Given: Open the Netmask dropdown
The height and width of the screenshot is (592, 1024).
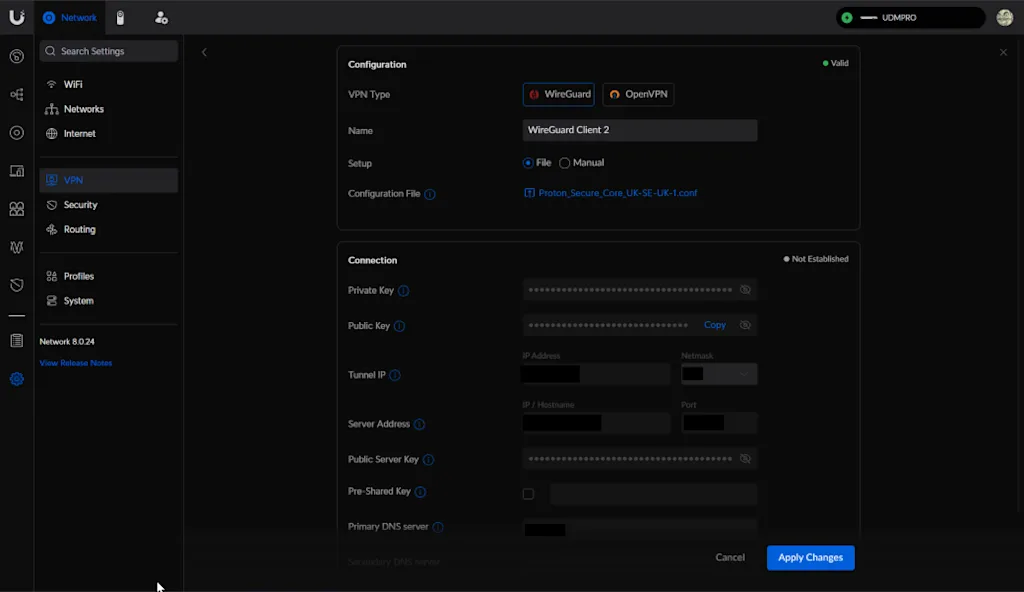Looking at the screenshot, I should 718,374.
